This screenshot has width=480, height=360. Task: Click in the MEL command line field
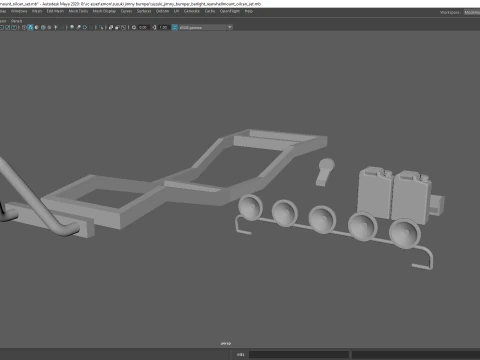click(x=299, y=354)
